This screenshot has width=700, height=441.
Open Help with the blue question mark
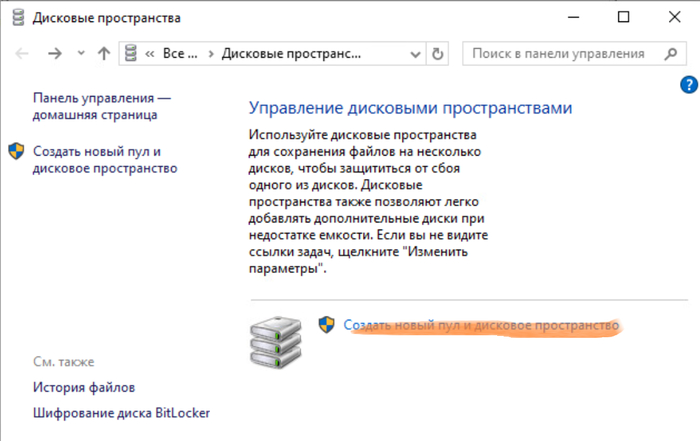[688, 84]
